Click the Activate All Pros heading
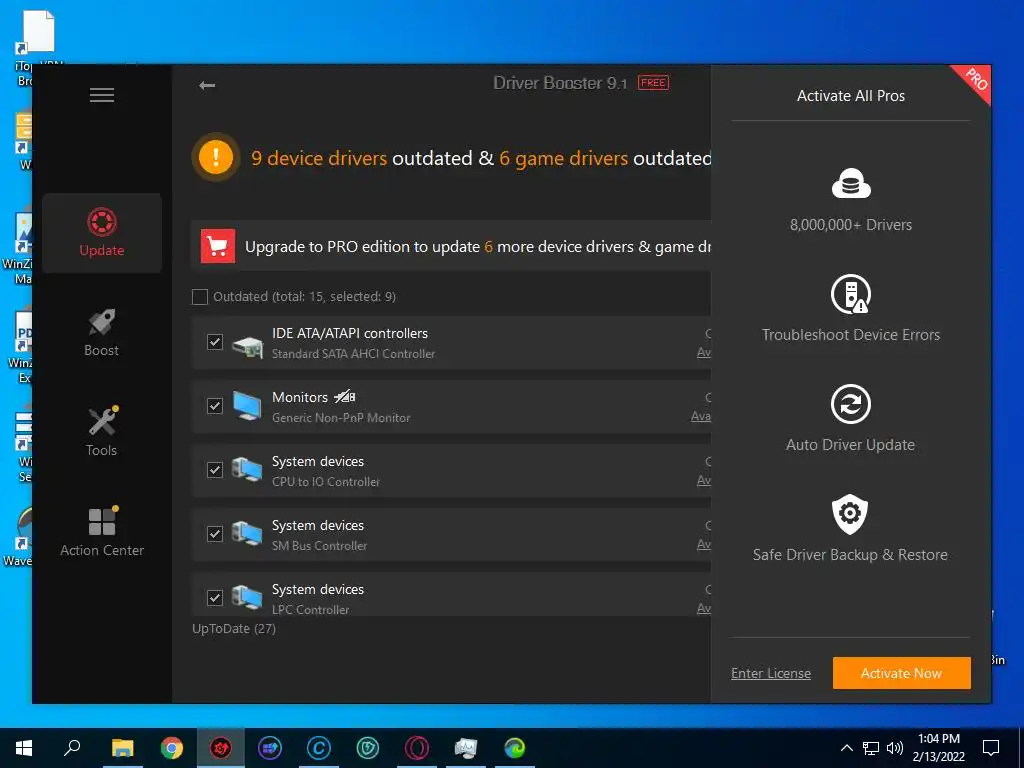 [850, 96]
